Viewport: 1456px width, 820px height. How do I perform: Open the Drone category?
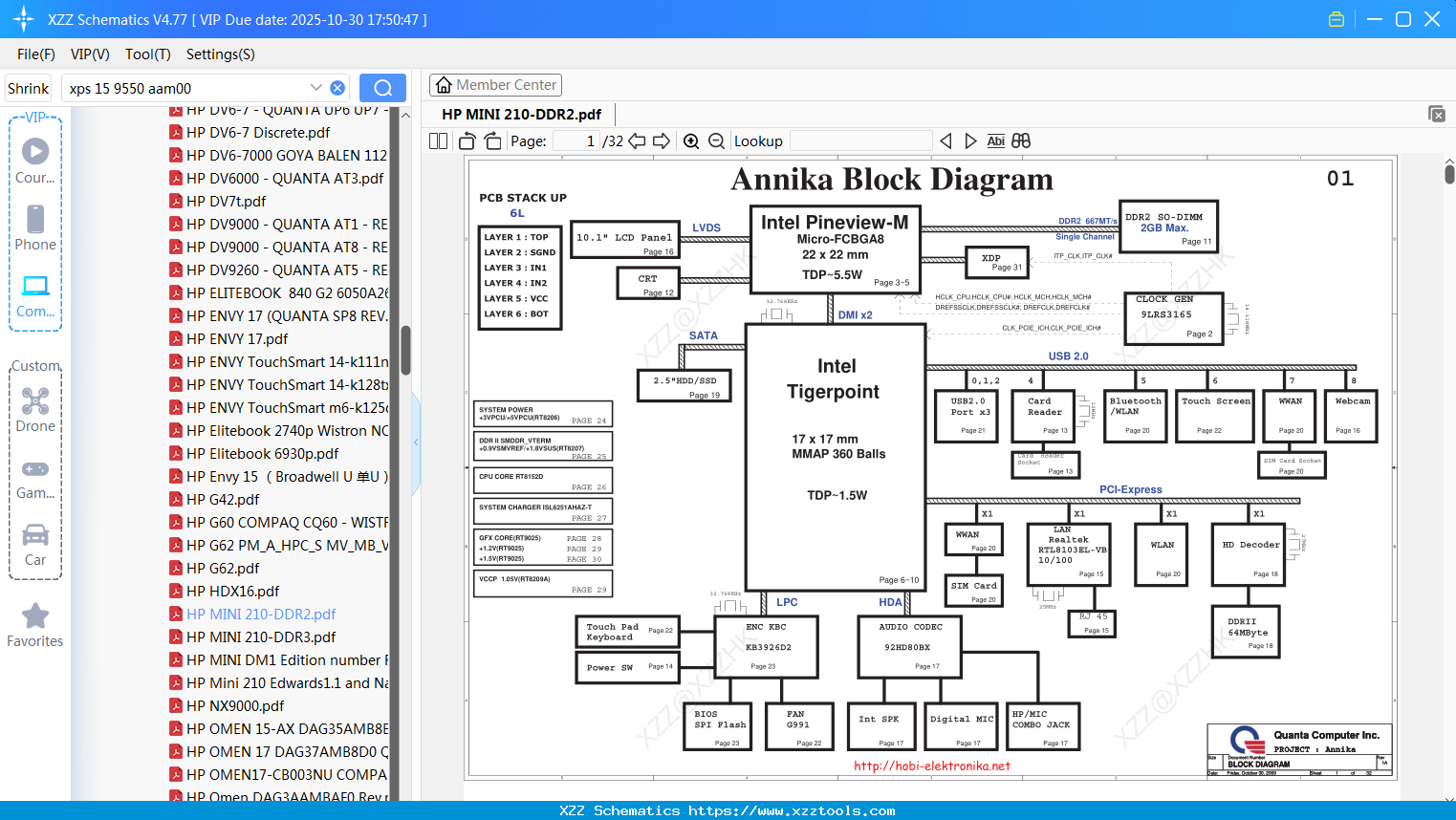tap(35, 410)
